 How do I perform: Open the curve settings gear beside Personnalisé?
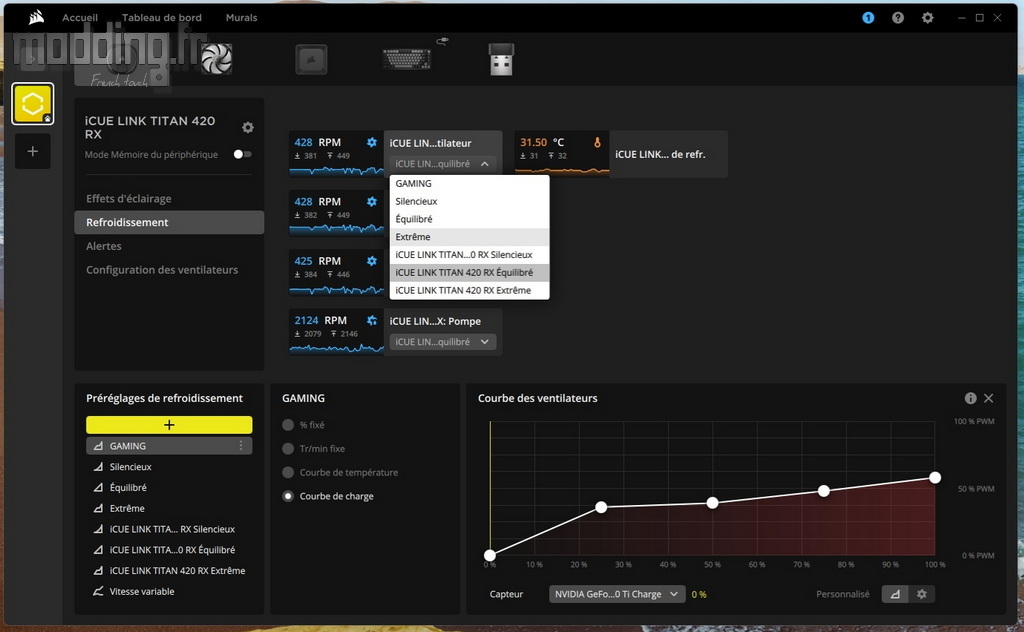coord(921,594)
